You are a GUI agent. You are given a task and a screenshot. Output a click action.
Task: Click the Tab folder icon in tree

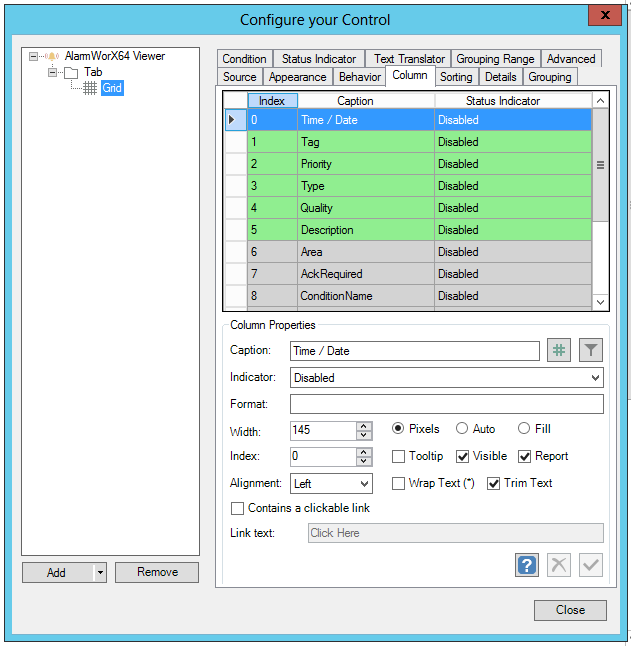(71, 73)
